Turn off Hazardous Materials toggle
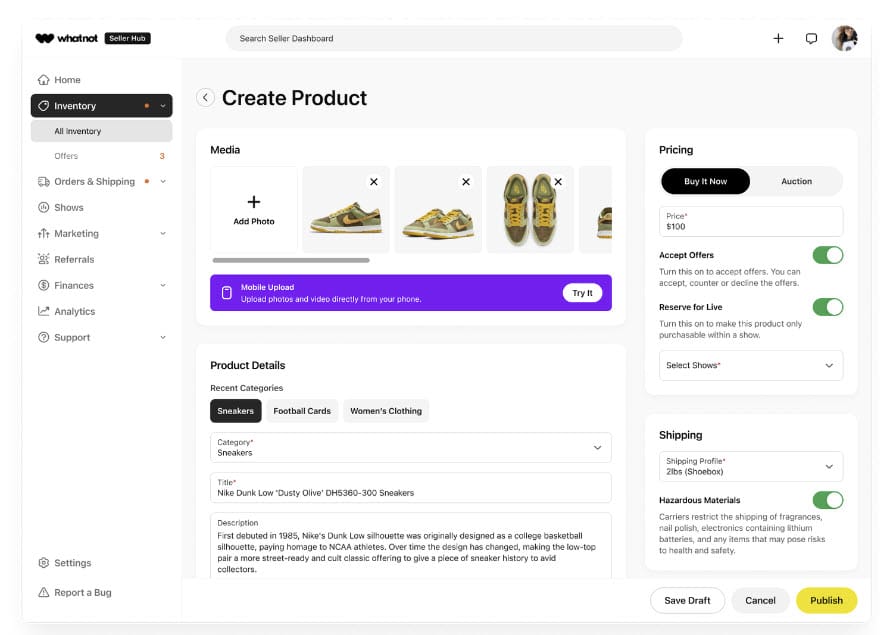The height and width of the screenshot is (635, 880). click(x=827, y=500)
